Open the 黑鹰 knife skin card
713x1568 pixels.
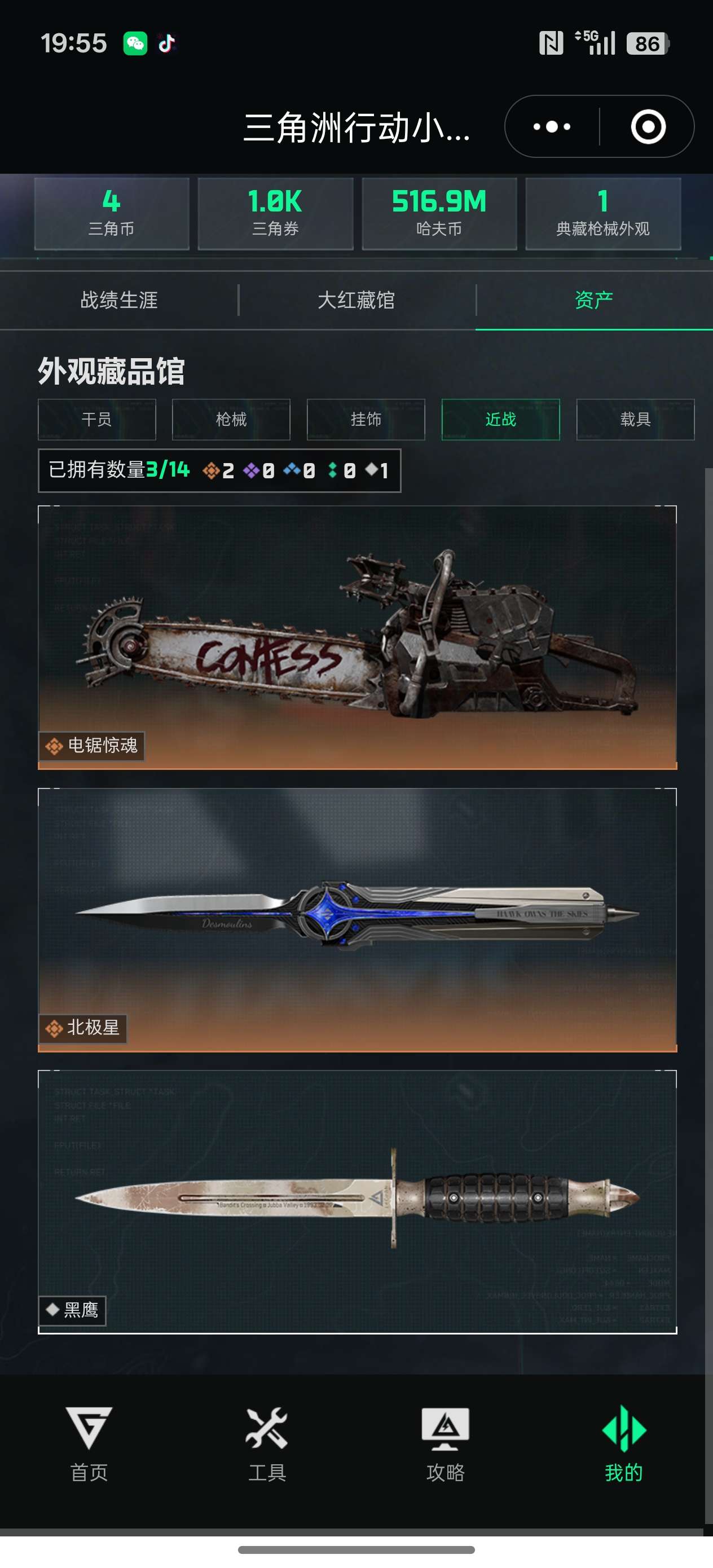click(358, 1202)
